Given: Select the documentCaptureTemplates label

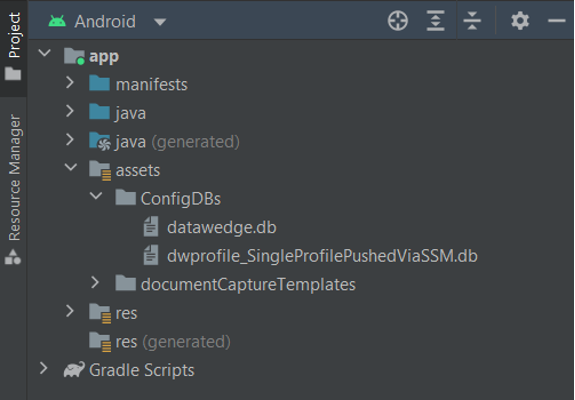Looking at the screenshot, I should pos(248,285).
